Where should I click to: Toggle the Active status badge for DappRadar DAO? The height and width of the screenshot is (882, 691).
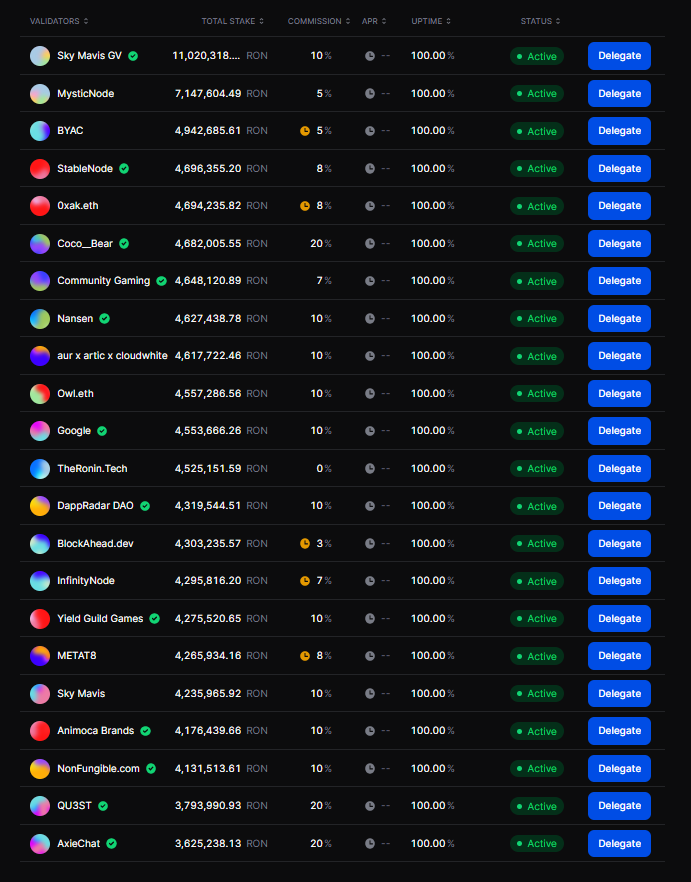pos(537,505)
